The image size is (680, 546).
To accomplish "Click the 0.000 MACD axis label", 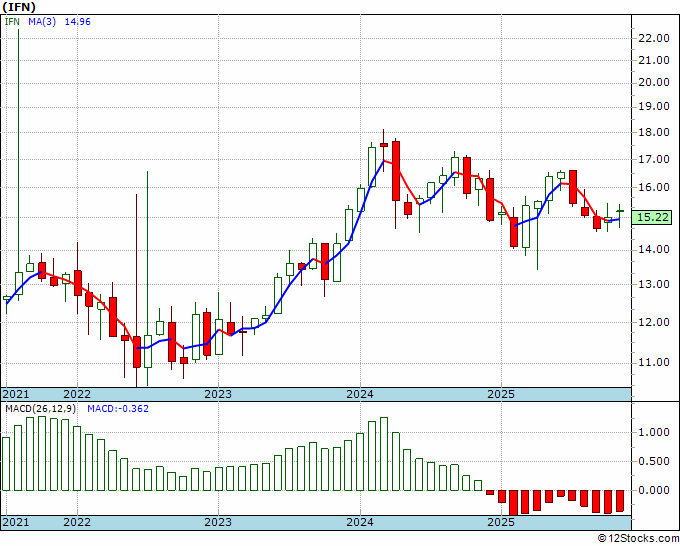I will tap(654, 490).
